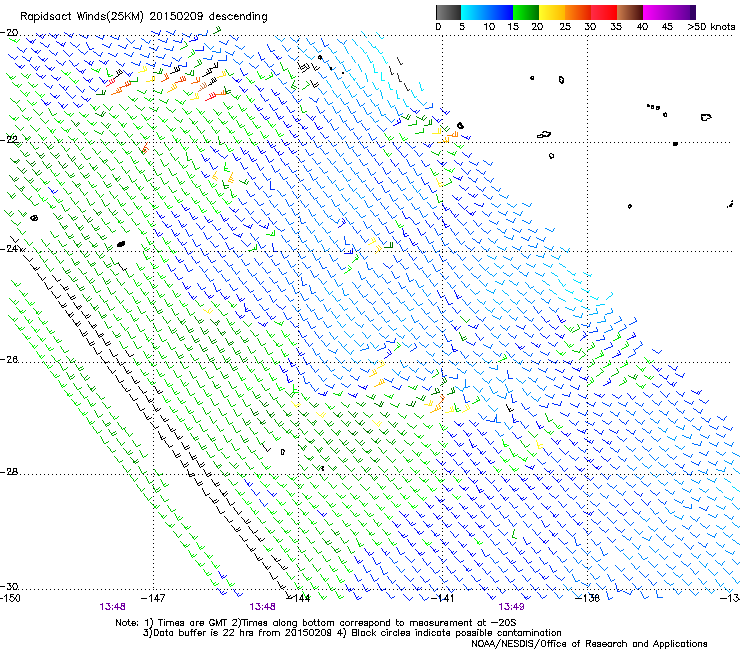
Task: Click the magenta 40-45 knots legend swatch
Action: (x=656, y=12)
